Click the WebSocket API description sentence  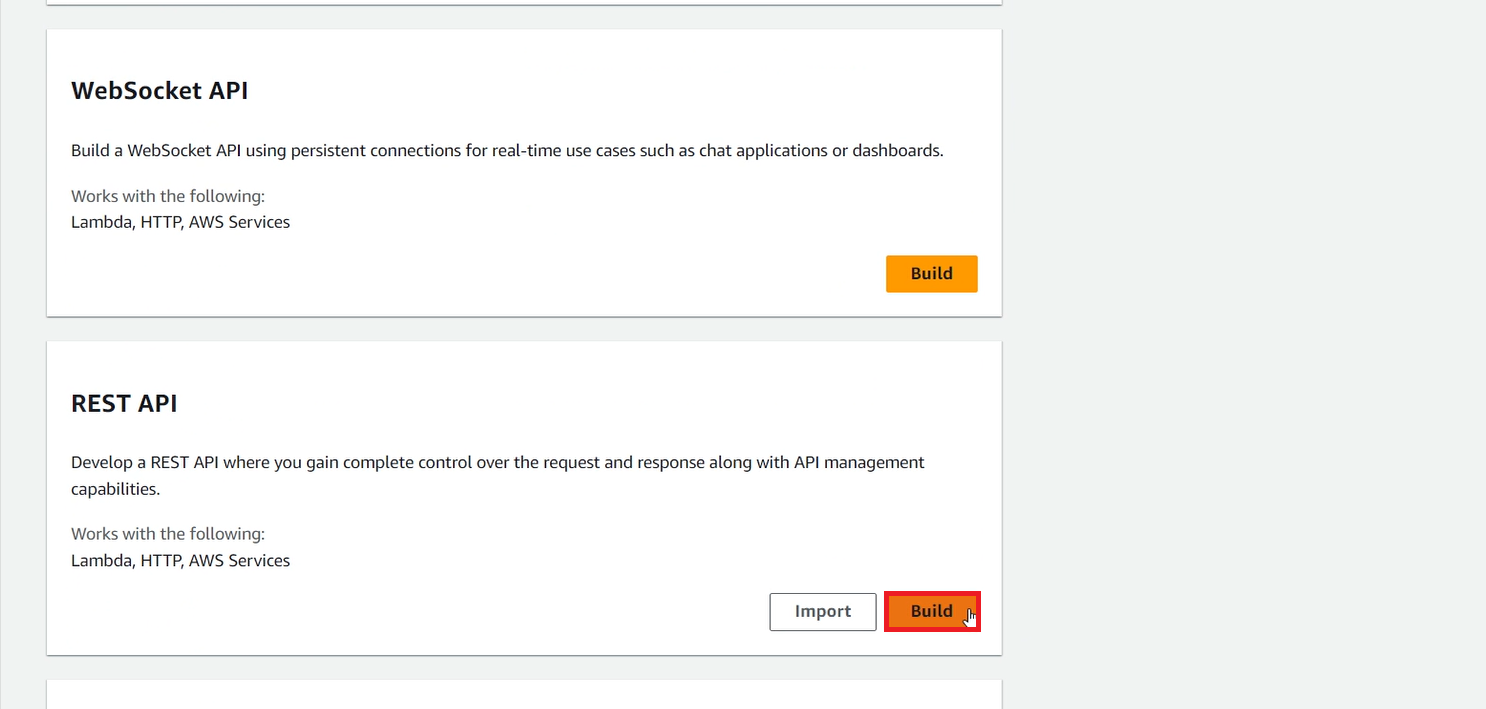pyautogui.click(x=507, y=151)
